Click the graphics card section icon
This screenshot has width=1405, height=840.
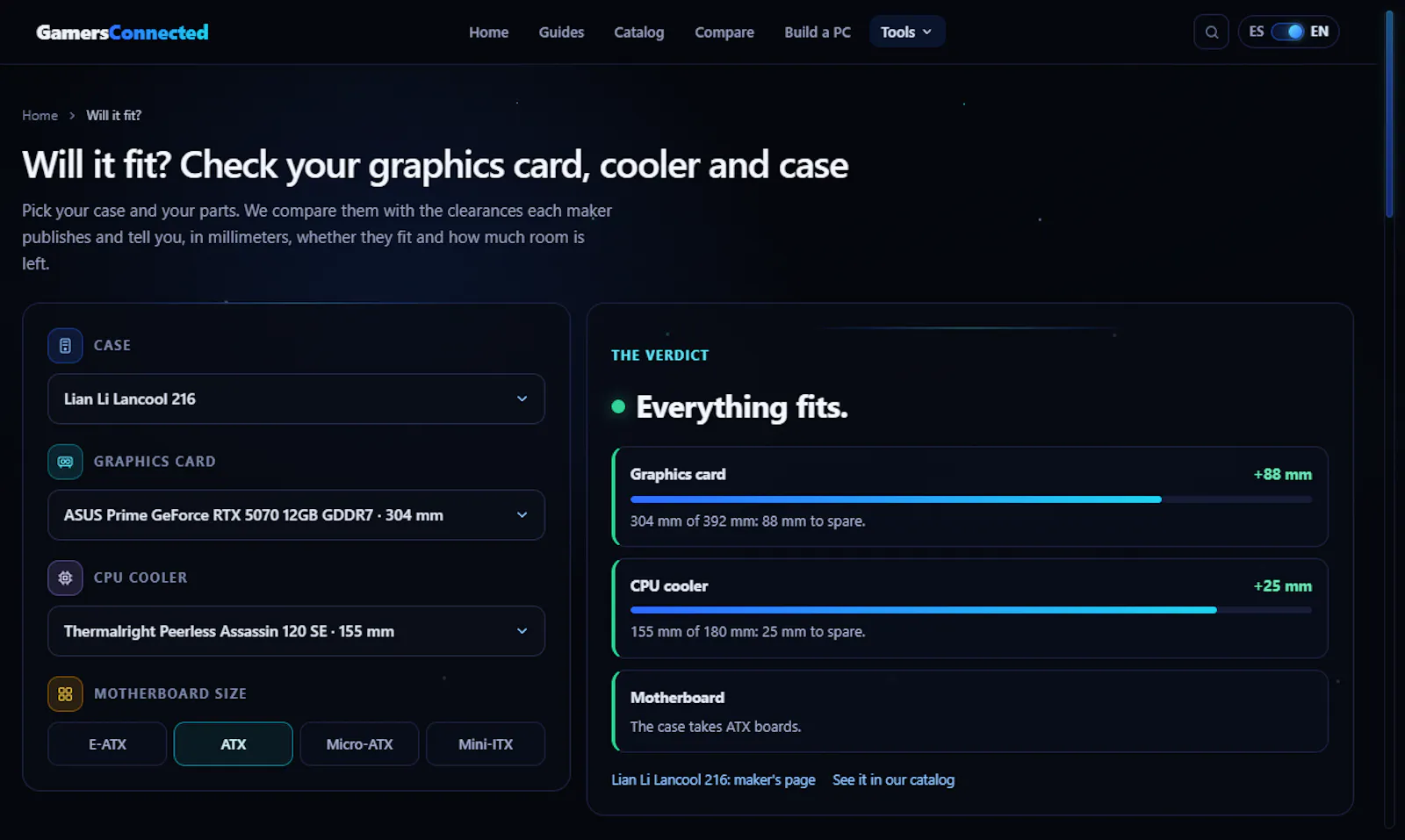click(x=65, y=462)
